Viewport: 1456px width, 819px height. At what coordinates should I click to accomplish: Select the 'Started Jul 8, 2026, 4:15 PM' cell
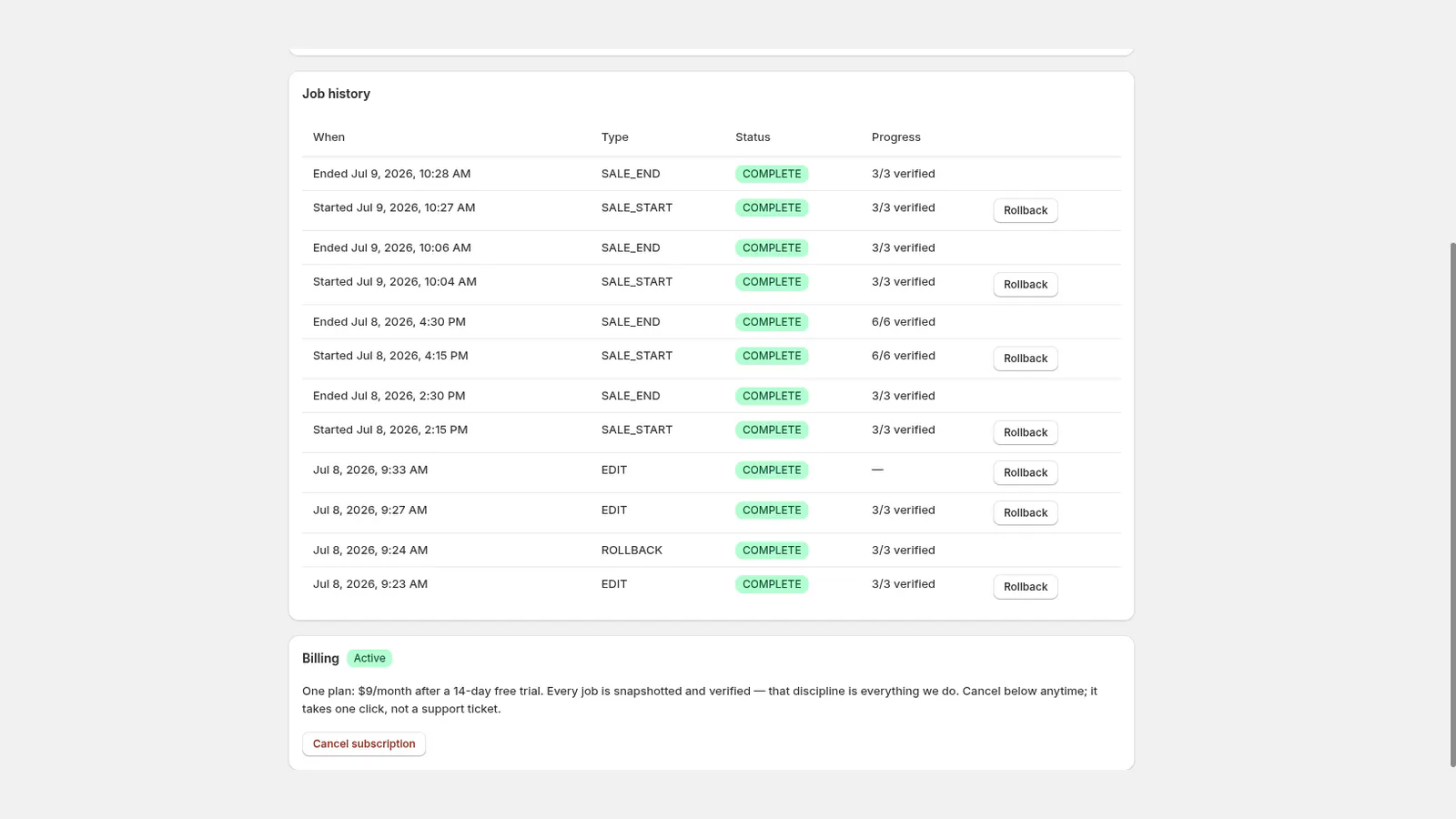[446, 359]
